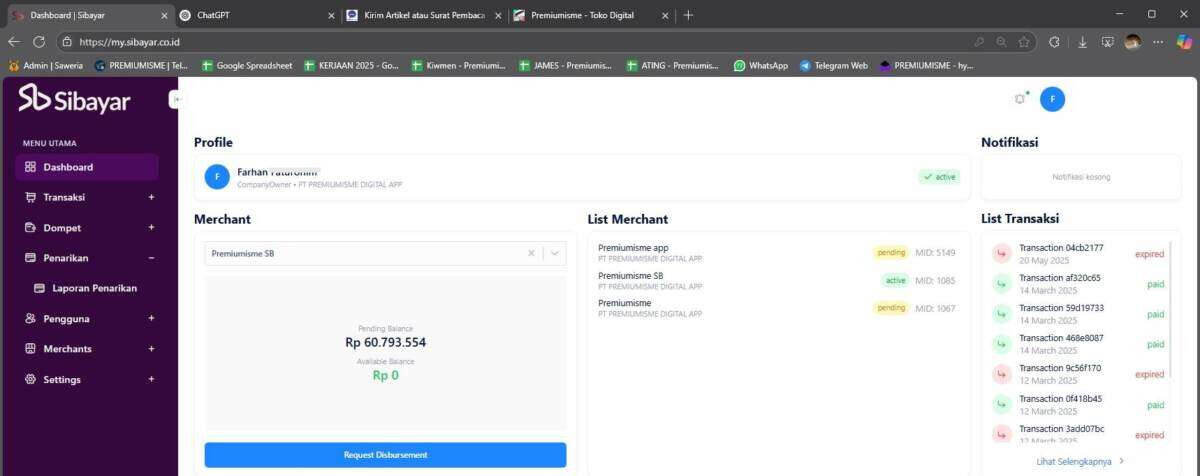
Task: Open browser profile picture
Action: (x=1133, y=42)
